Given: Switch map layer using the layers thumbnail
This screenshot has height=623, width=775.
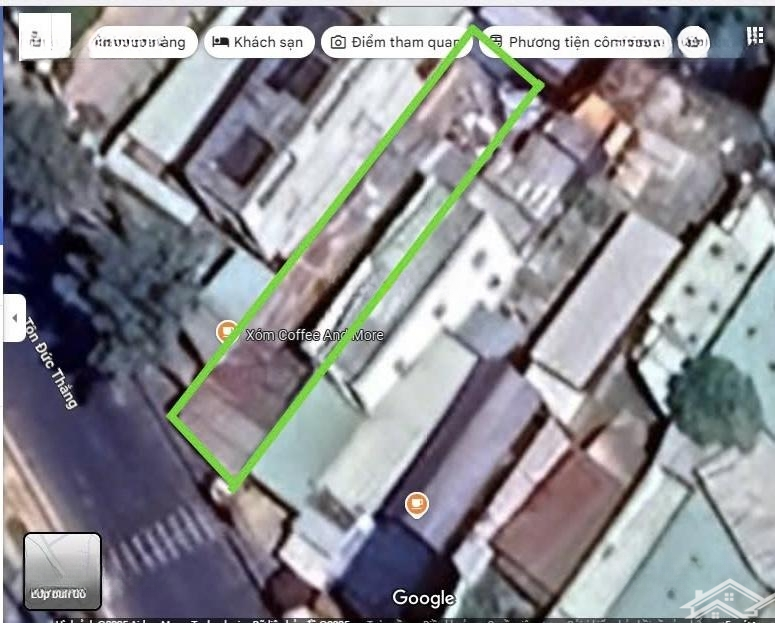Looking at the screenshot, I should point(62,571).
